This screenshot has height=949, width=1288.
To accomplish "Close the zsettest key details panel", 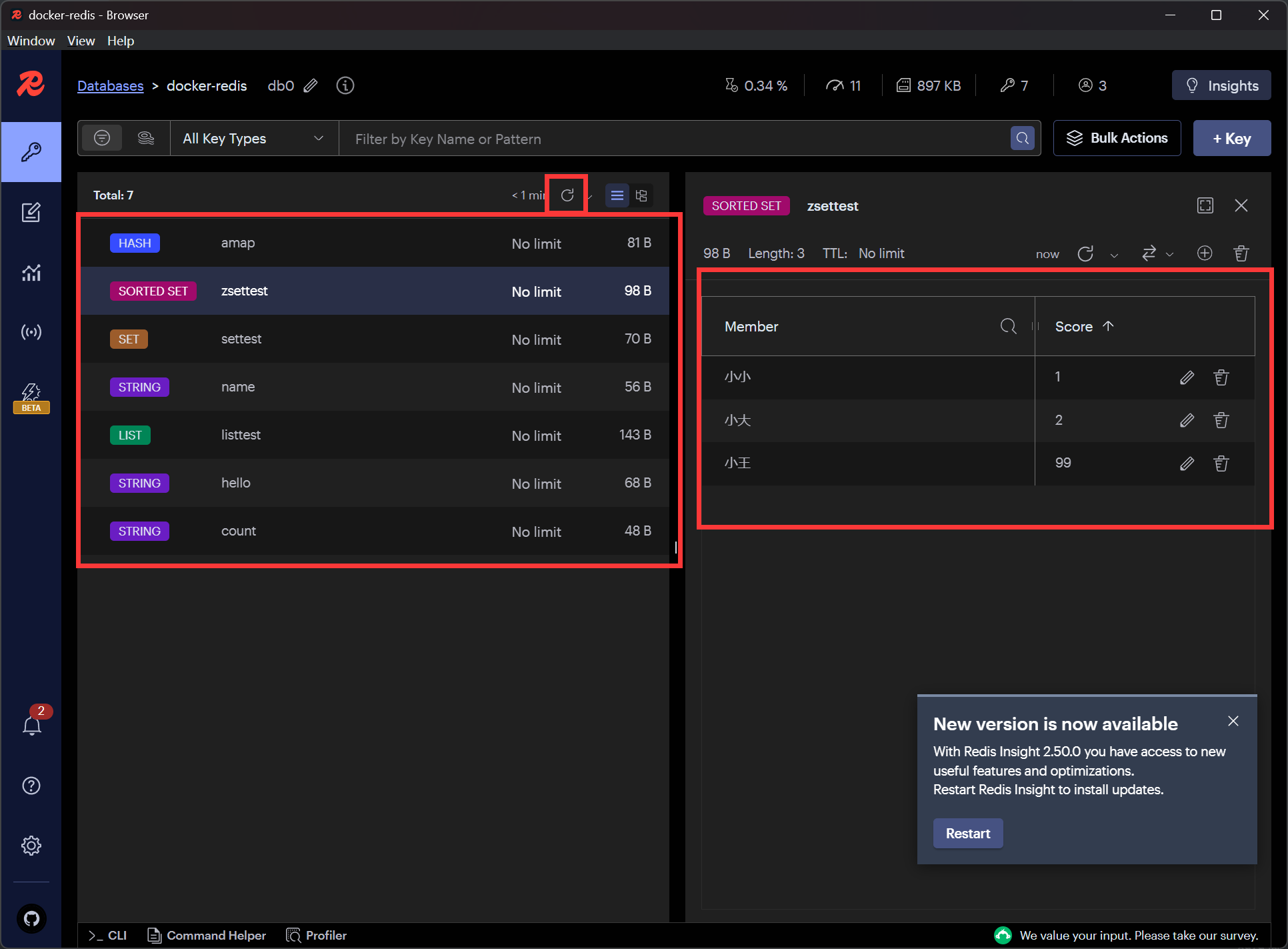I will [1241, 205].
